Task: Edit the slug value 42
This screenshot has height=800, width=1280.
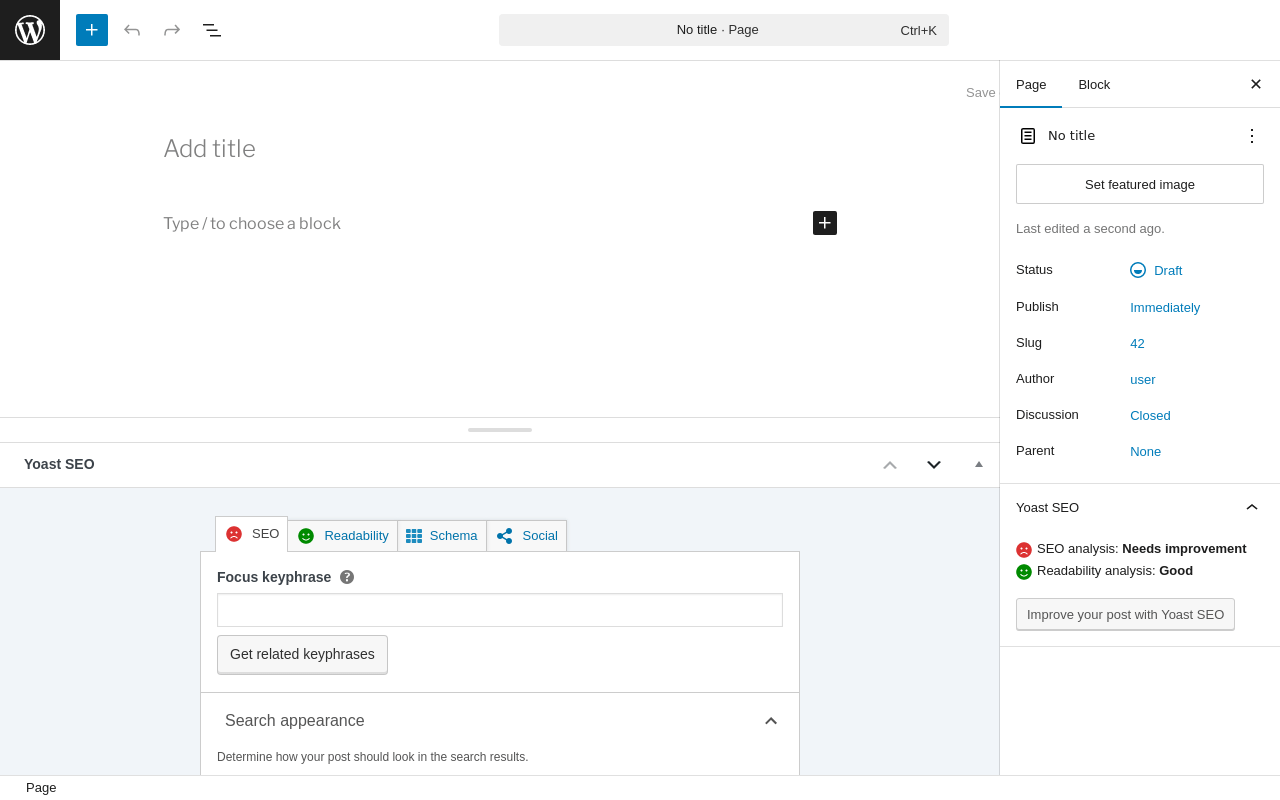Action: (x=1137, y=343)
